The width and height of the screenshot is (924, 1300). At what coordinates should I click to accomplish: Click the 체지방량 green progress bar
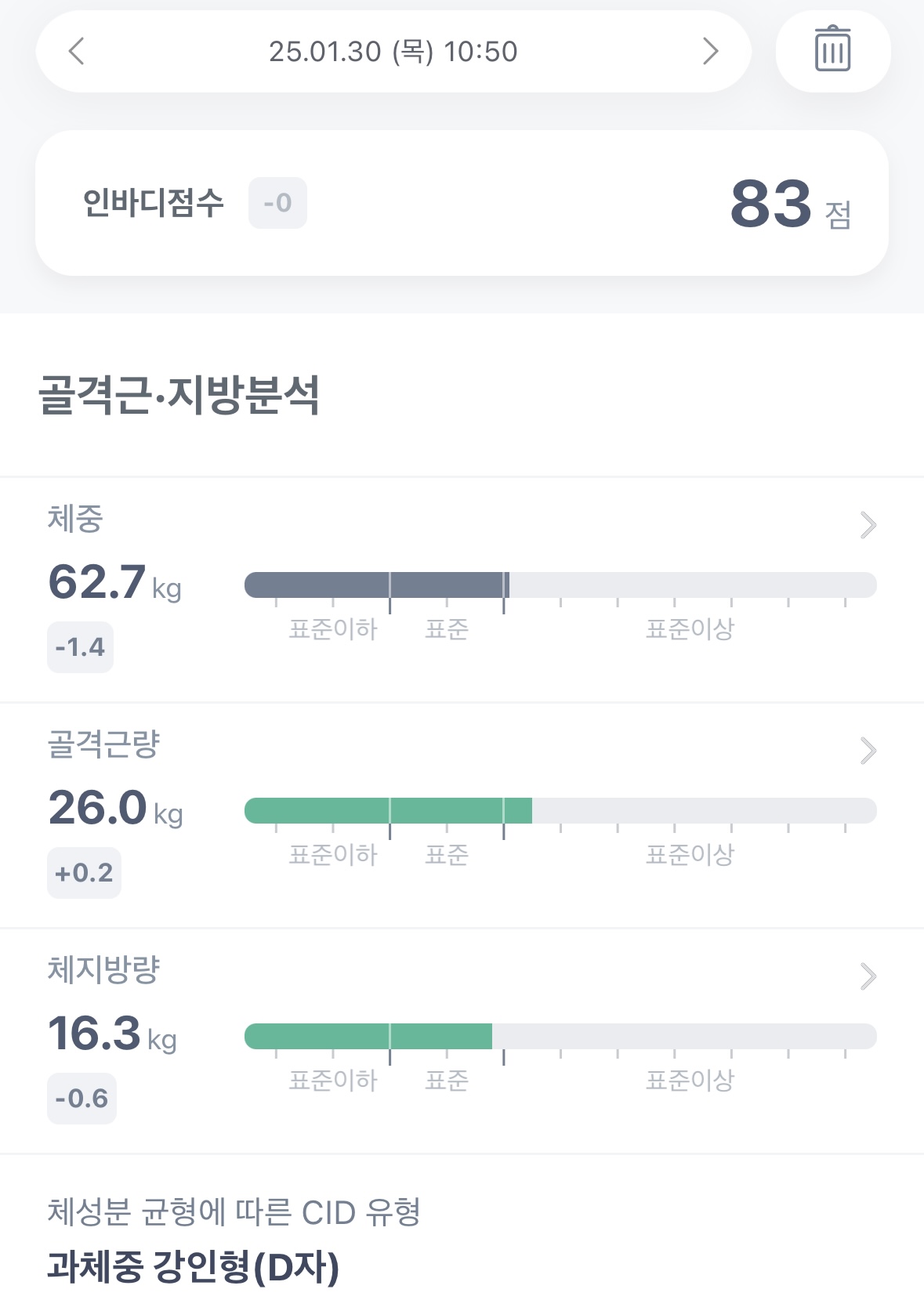pyautogui.click(x=368, y=1036)
